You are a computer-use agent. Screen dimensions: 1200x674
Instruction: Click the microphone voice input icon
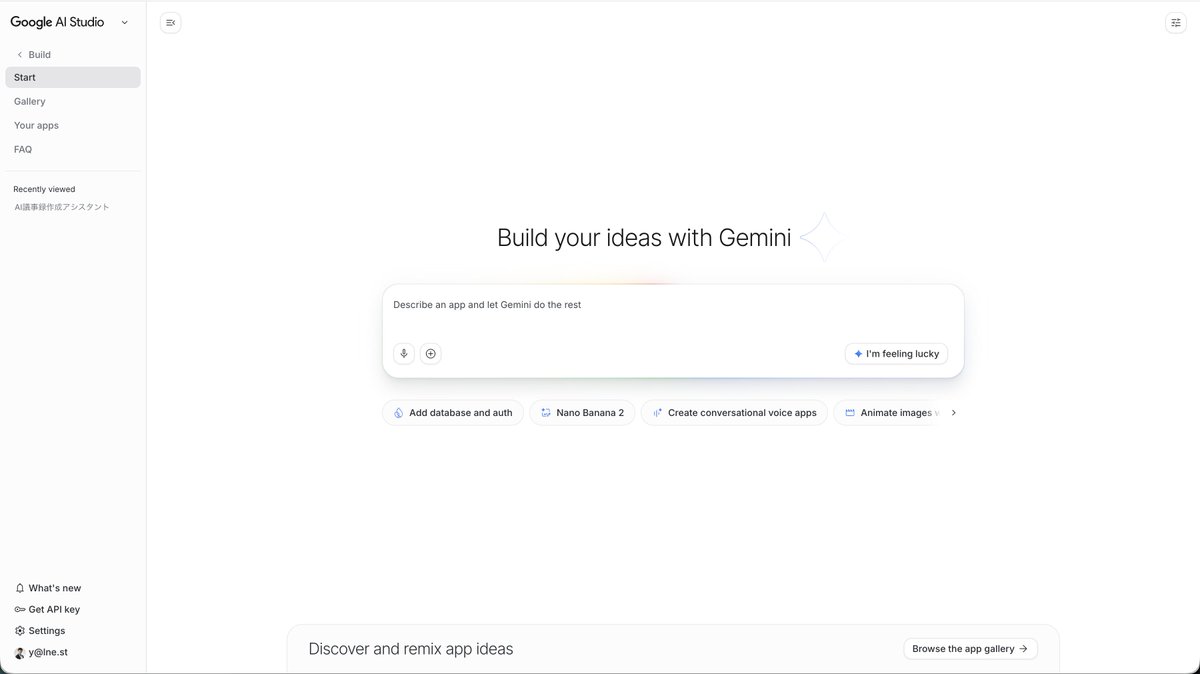(x=404, y=353)
